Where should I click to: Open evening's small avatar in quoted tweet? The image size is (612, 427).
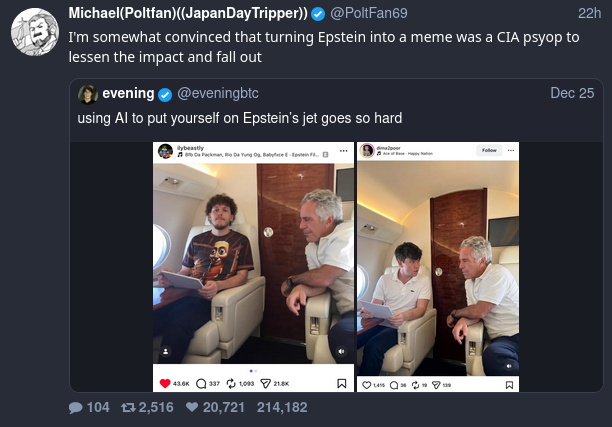tap(88, 94)
